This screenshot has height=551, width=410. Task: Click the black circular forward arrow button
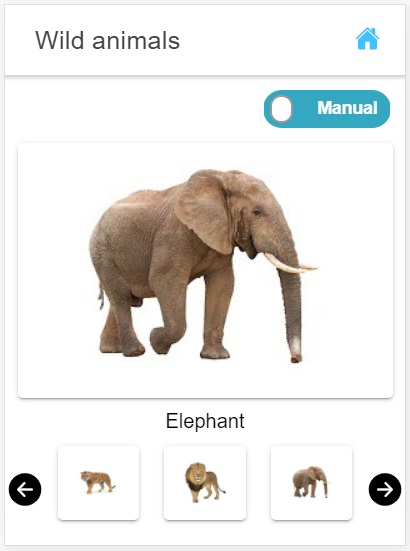(385, 489)
